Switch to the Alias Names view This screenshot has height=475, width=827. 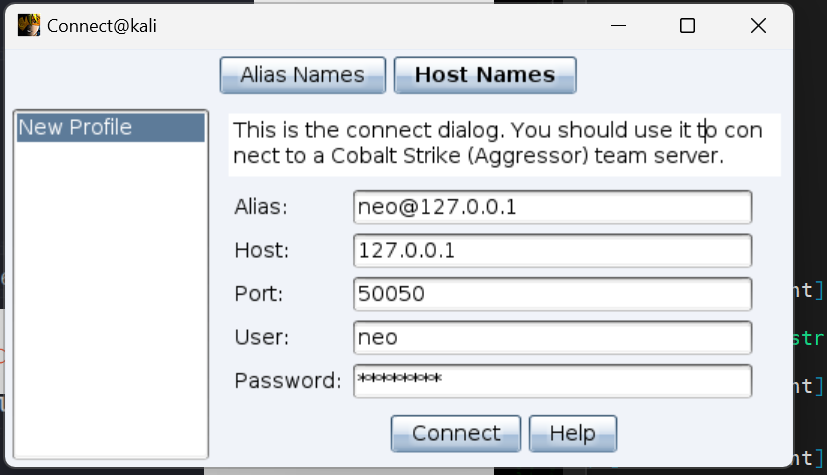303,75
